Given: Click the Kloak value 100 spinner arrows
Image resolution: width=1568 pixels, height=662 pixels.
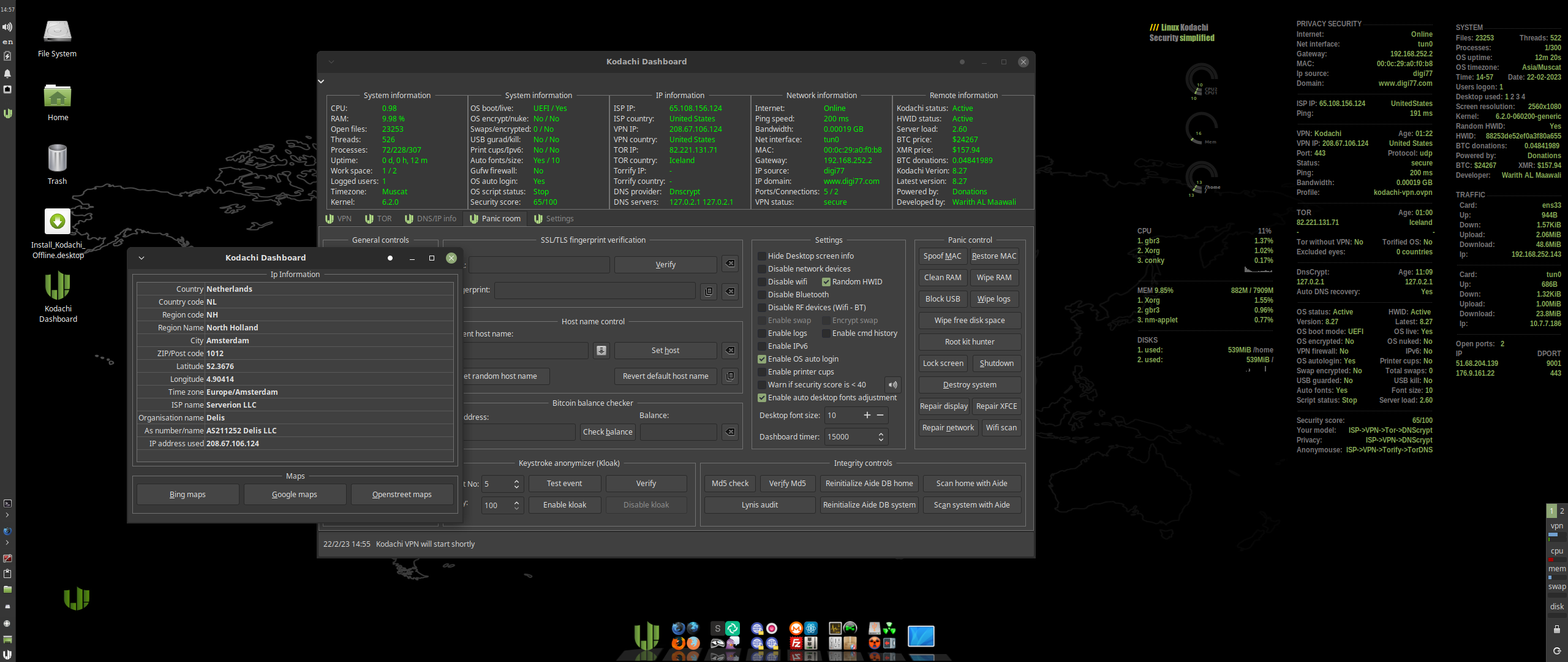Looking at the screenshot, I should (x=516, y=506).
